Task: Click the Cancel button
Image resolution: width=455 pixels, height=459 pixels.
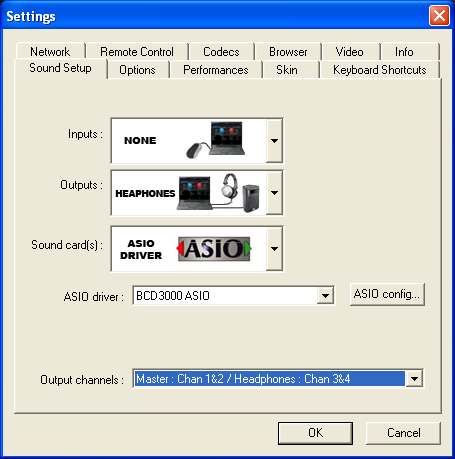Action: (x=403, y=433)
